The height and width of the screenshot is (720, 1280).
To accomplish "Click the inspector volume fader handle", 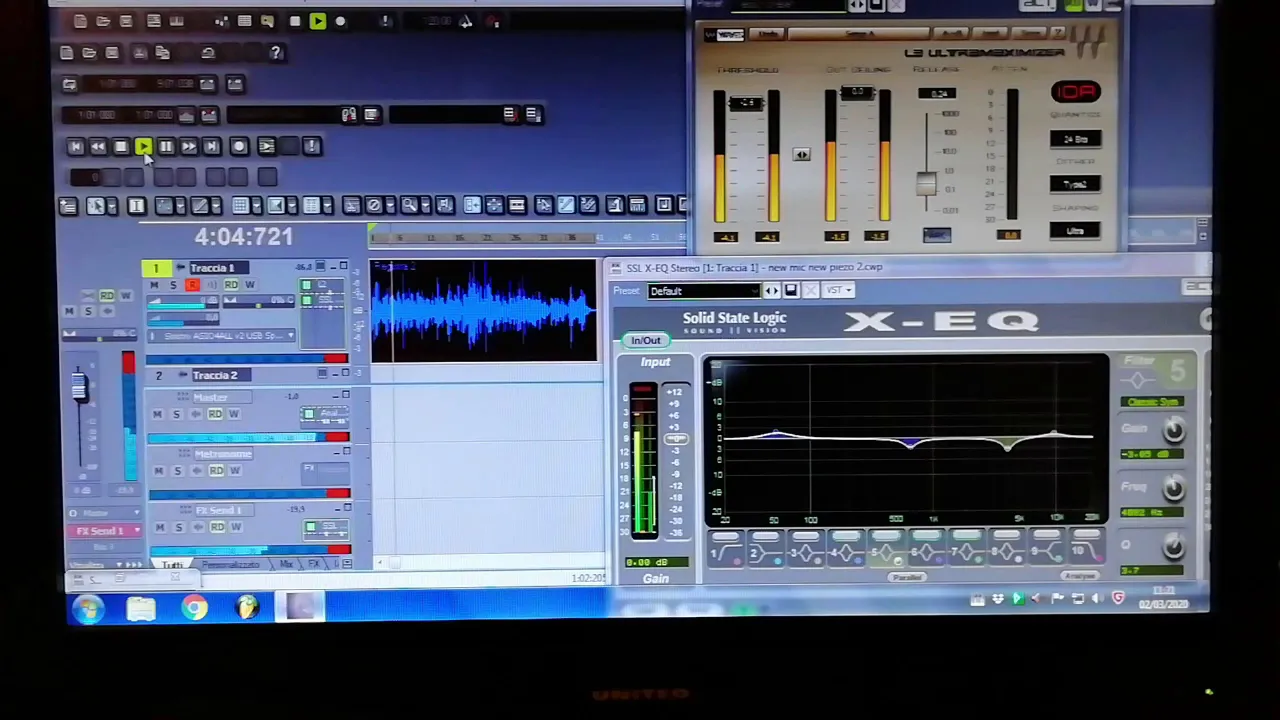I will coord(79,388).
